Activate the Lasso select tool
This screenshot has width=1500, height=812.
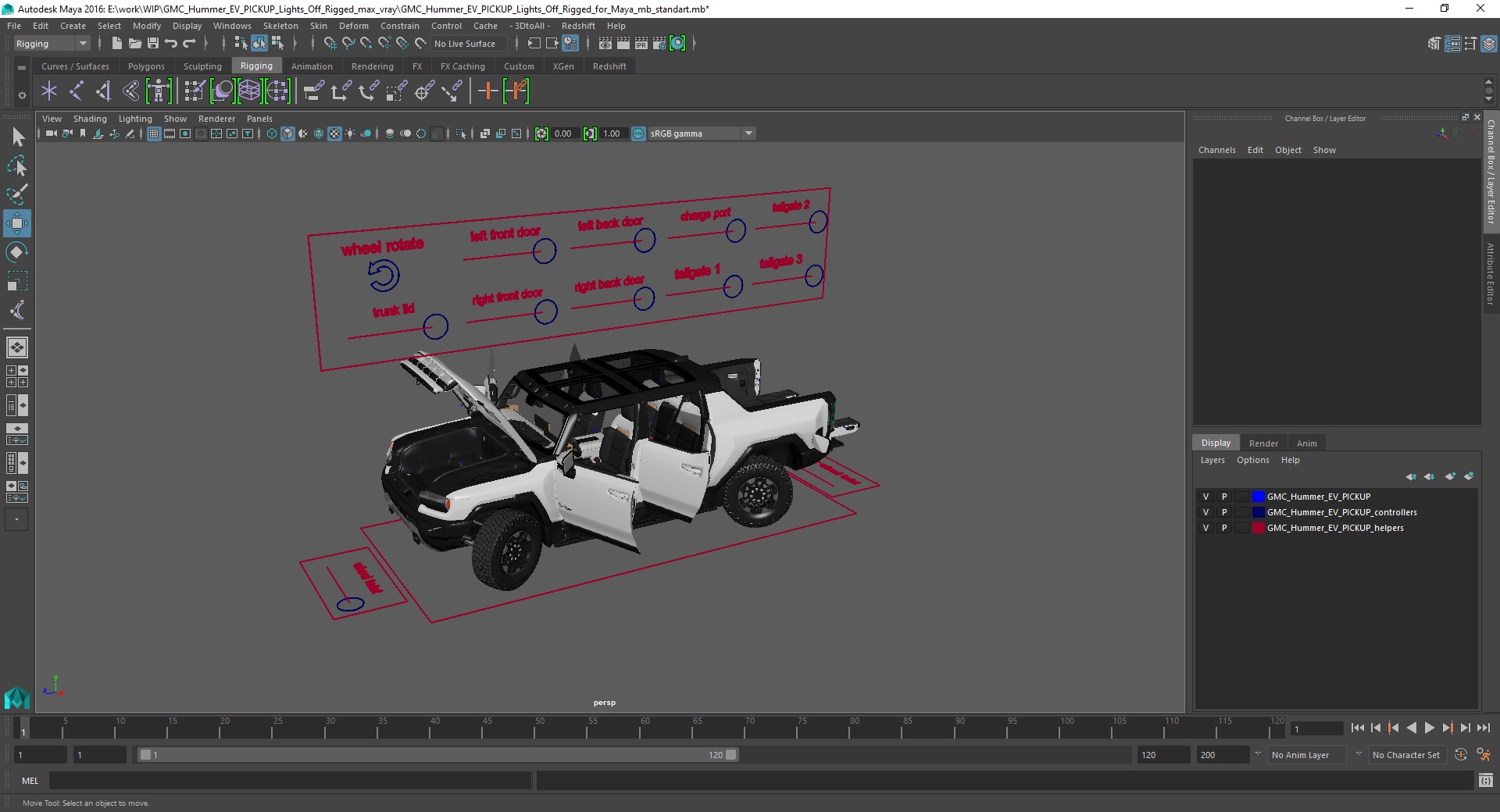[17, 166]
